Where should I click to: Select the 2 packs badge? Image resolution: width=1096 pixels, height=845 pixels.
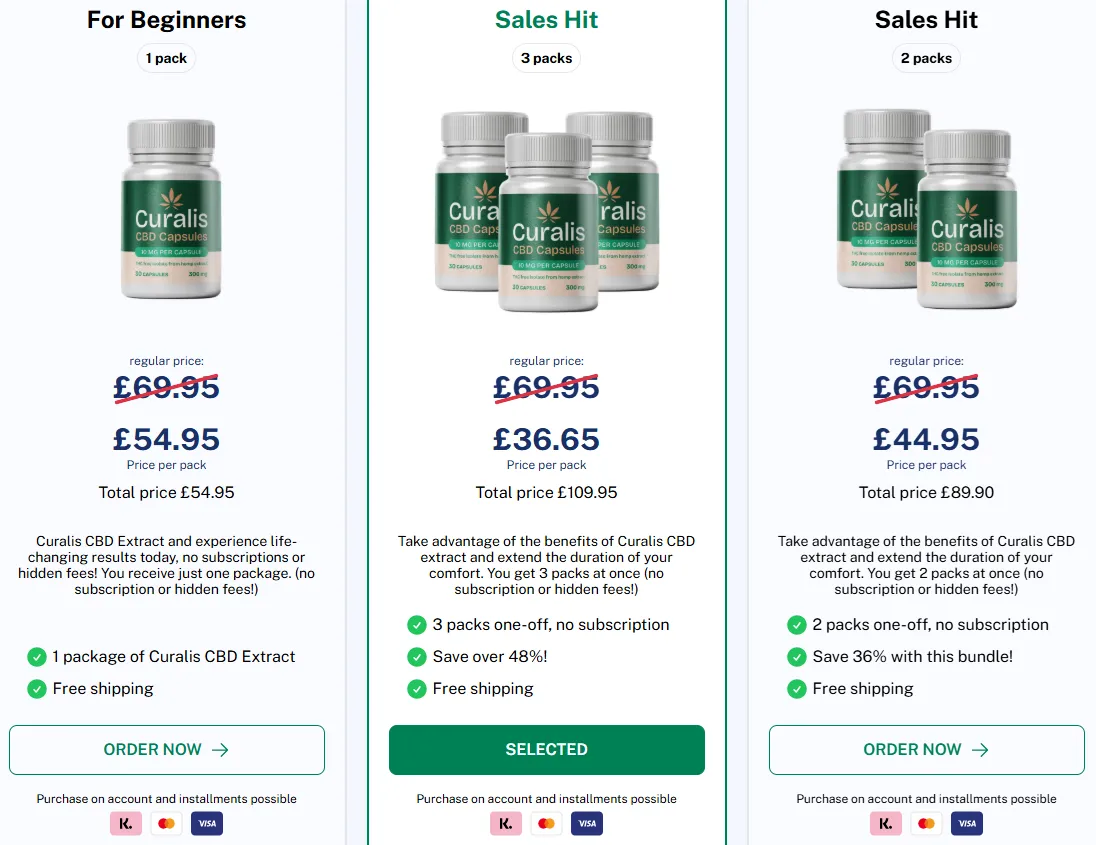[x=926, y=58]
